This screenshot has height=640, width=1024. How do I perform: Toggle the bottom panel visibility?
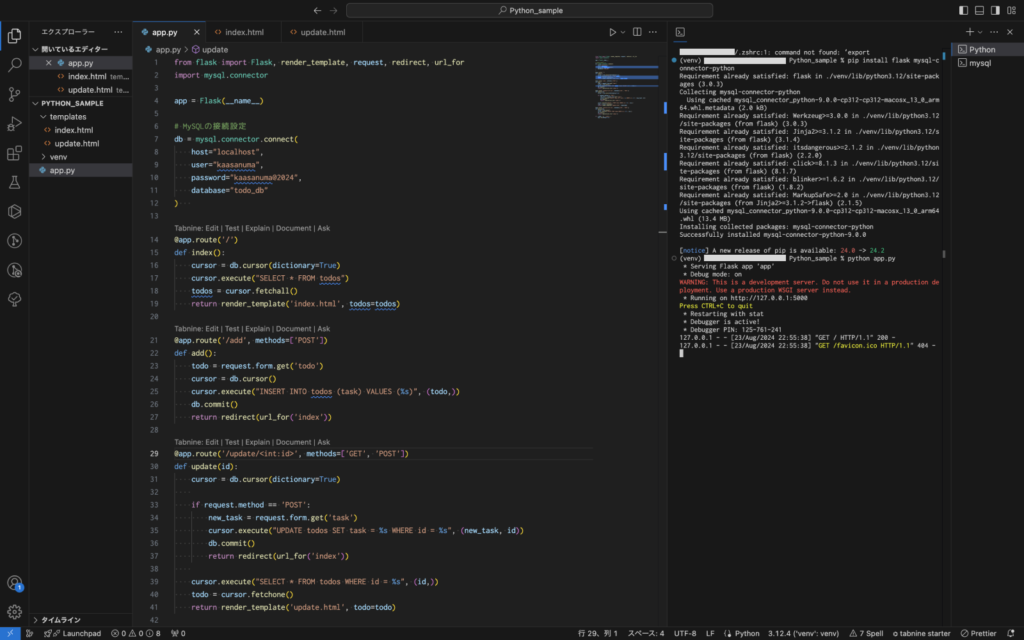coord(979,10)
